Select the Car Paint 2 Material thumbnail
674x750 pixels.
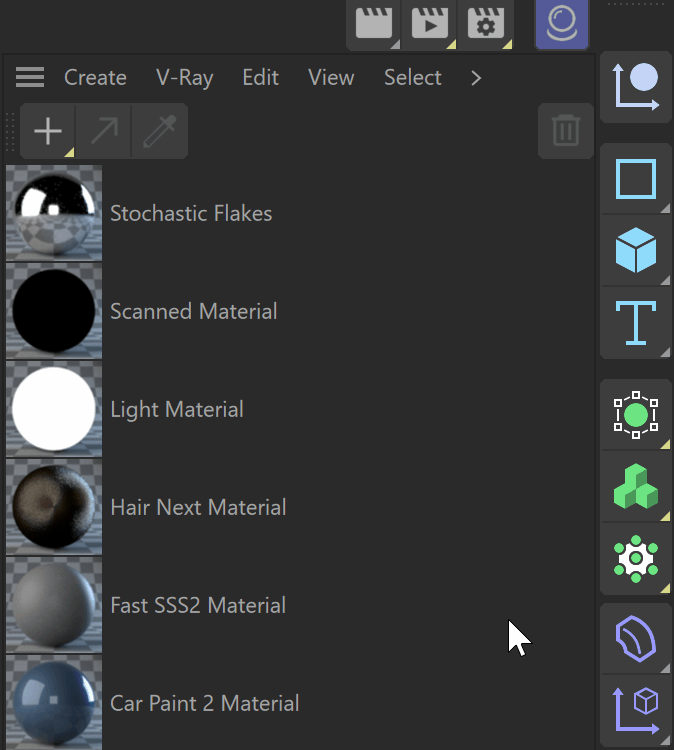[54, 703]
